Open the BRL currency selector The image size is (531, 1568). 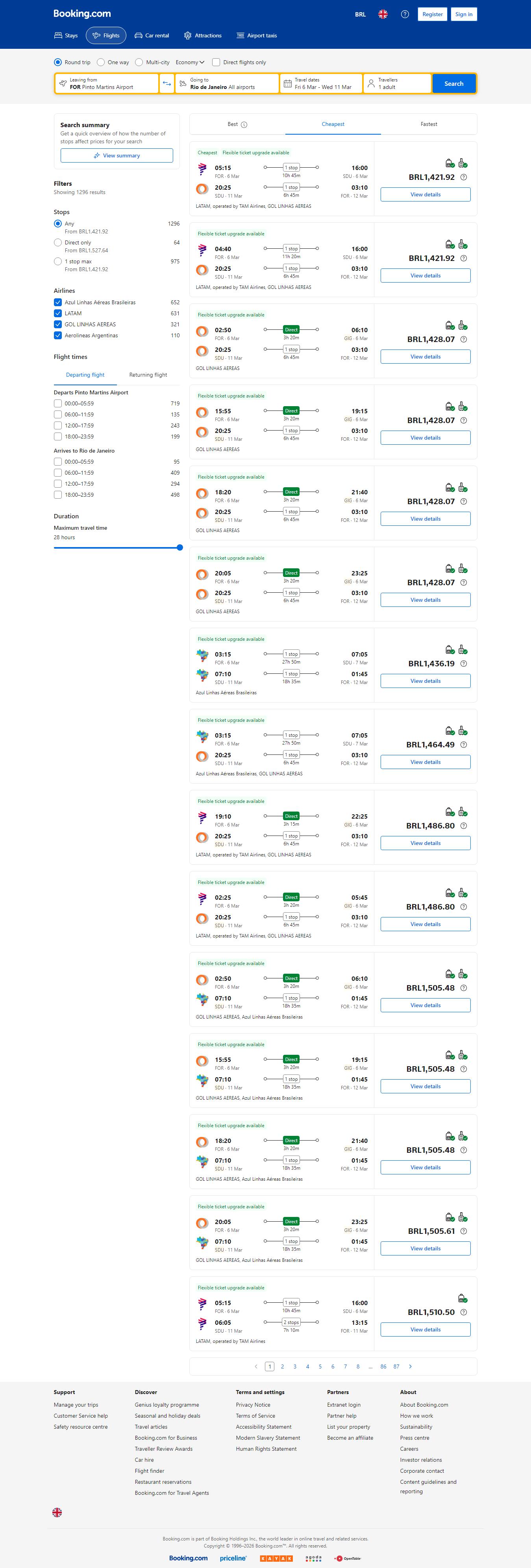pos(361,14)
